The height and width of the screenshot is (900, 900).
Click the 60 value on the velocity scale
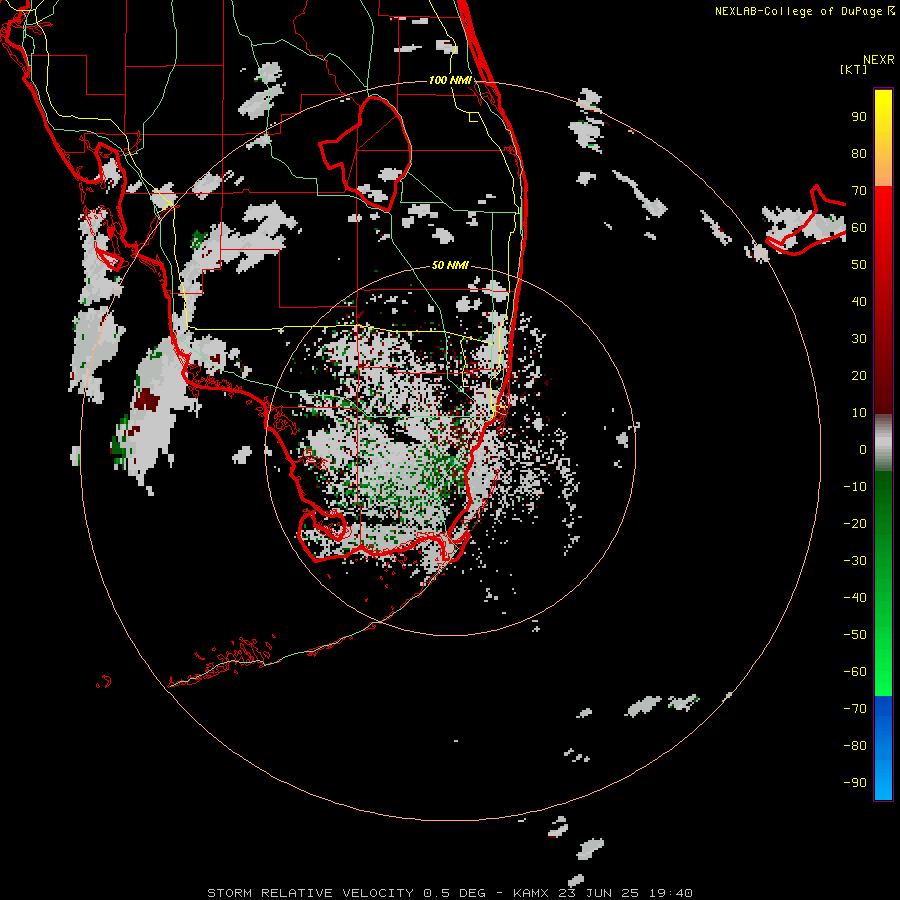859,228
